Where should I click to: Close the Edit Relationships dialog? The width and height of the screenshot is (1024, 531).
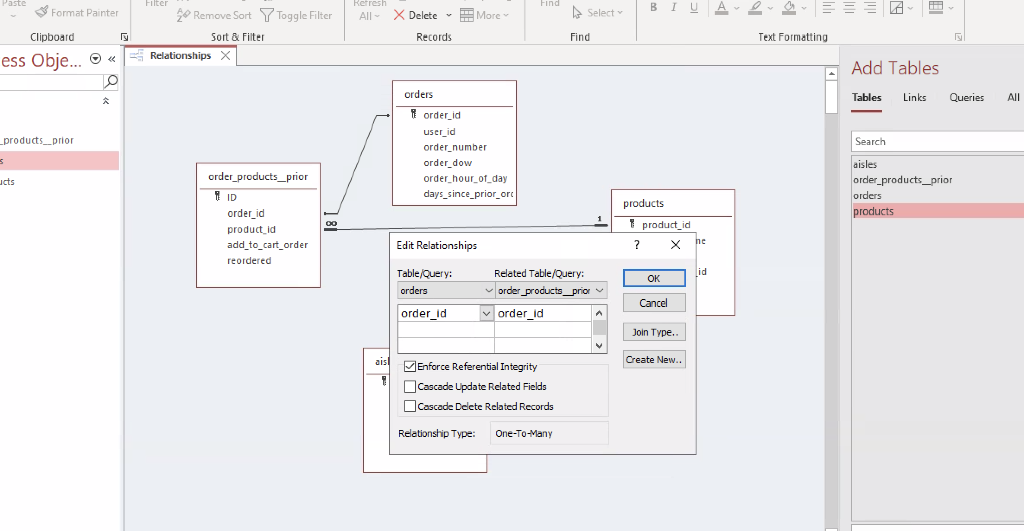coord(675,245)
